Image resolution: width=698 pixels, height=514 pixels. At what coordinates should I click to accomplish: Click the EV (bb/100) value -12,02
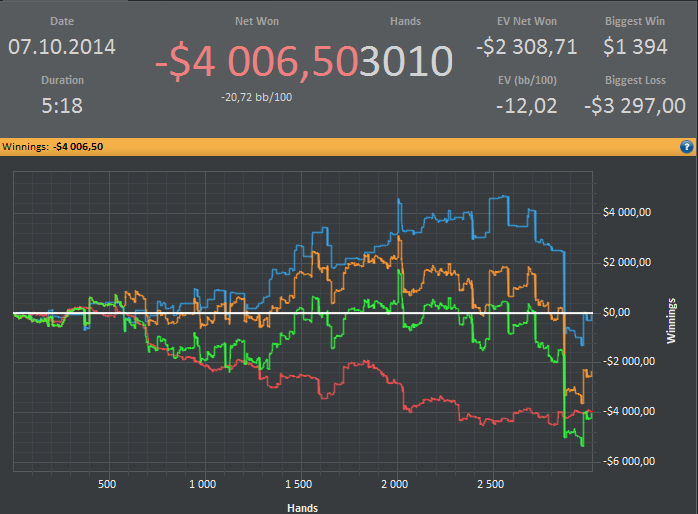(527, 106)
